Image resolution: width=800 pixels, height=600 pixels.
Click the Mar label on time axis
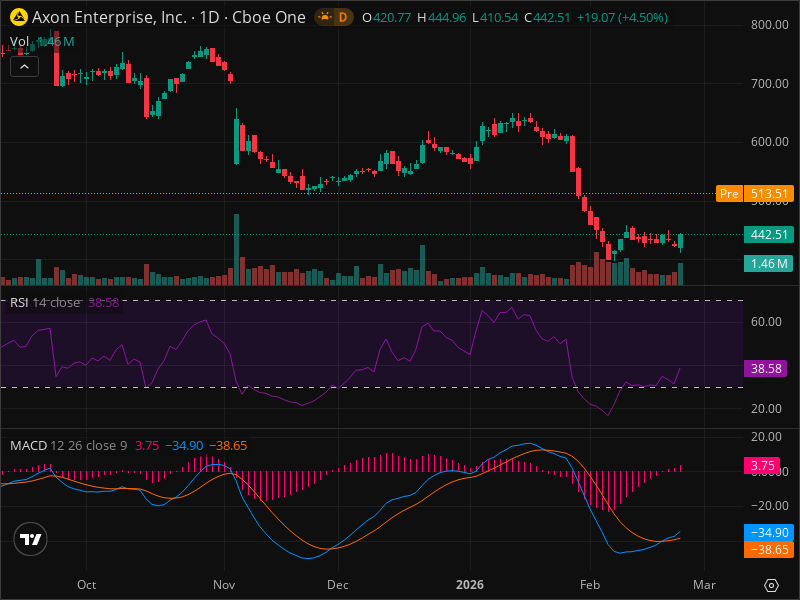point(704,585)
